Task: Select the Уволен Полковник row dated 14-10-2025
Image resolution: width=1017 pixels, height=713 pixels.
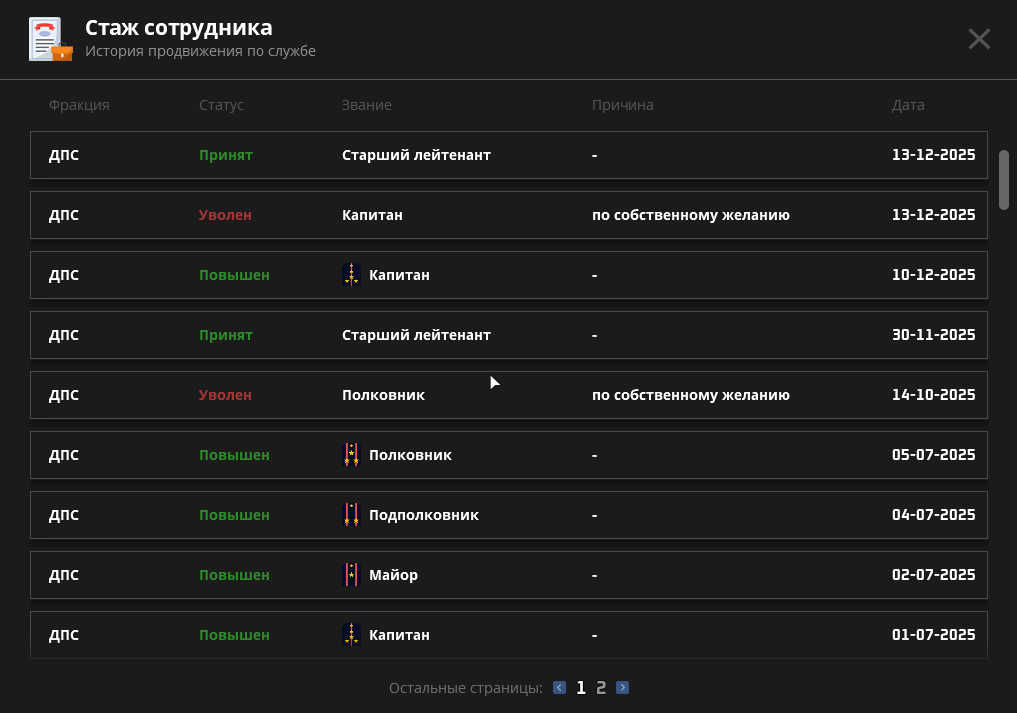Action: click(508, 394)
